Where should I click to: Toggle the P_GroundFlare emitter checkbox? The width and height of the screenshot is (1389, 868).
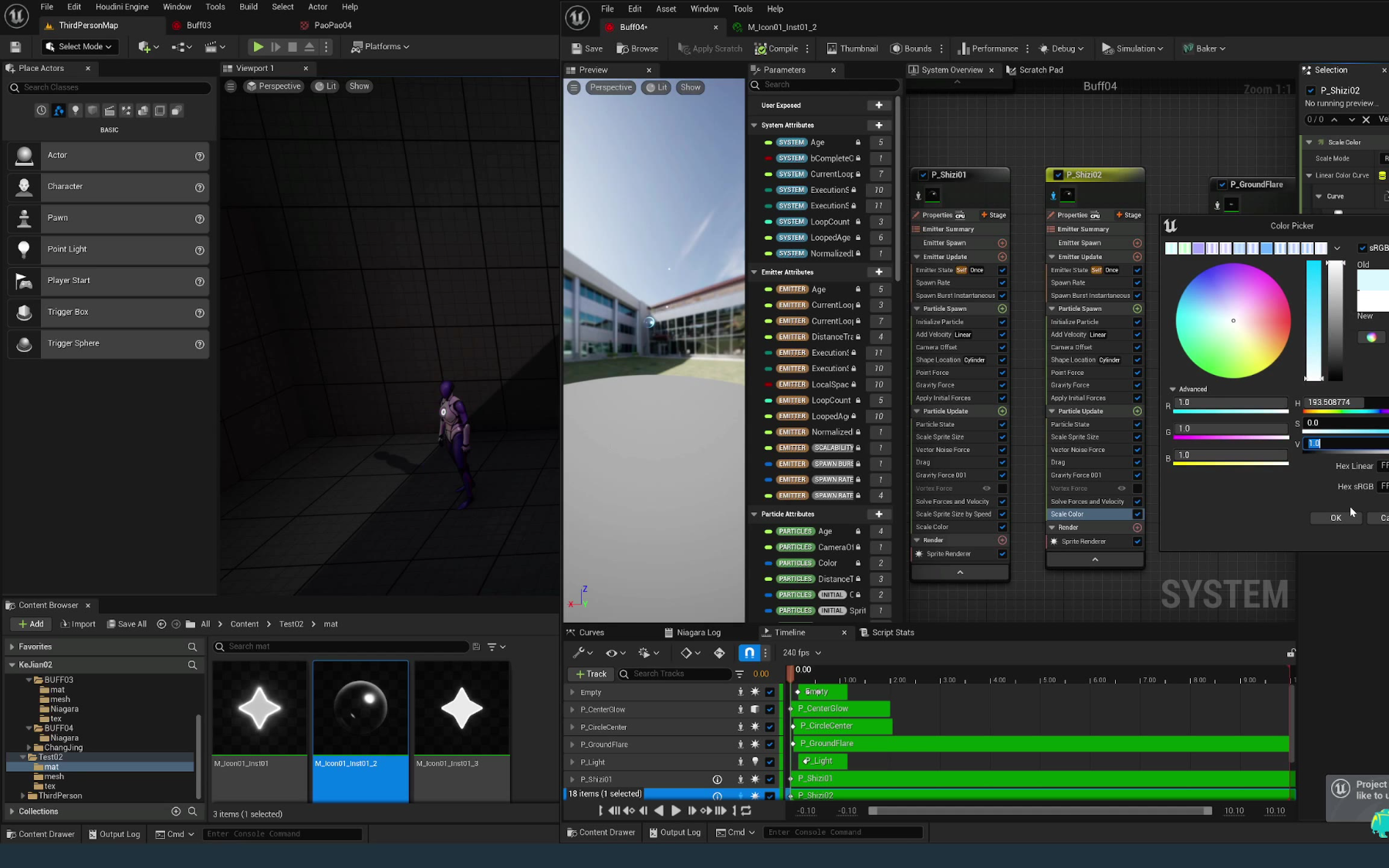[1222, 185]
